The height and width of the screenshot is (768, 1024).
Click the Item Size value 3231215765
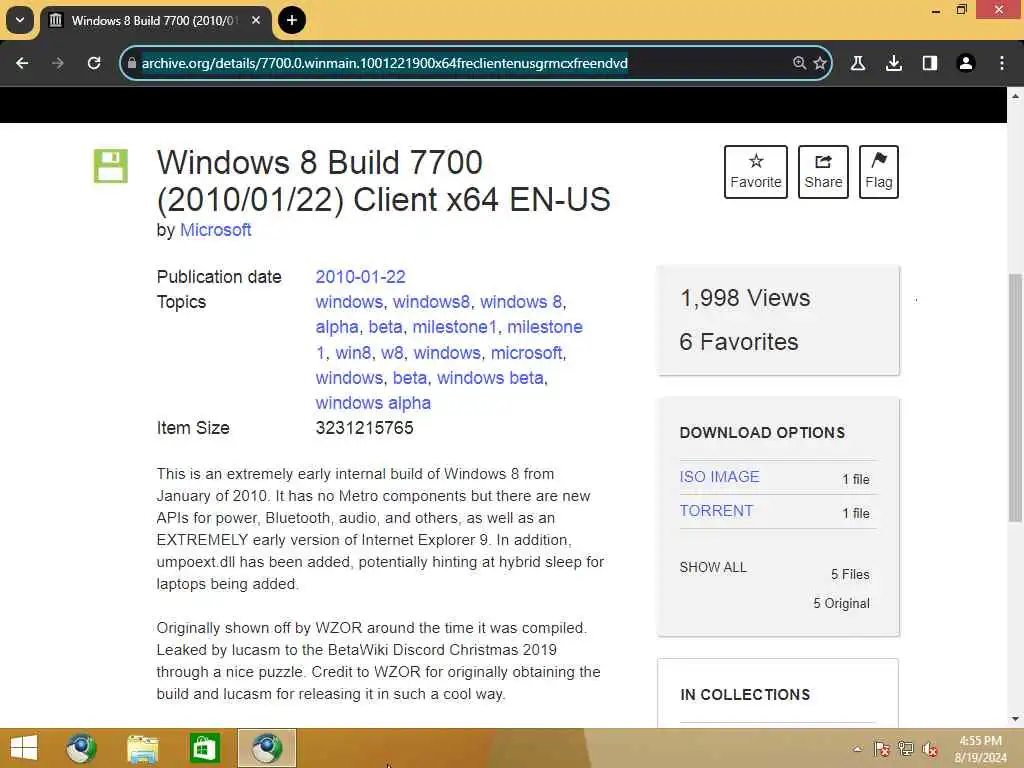pyautogui.click(x=364, y=428)
